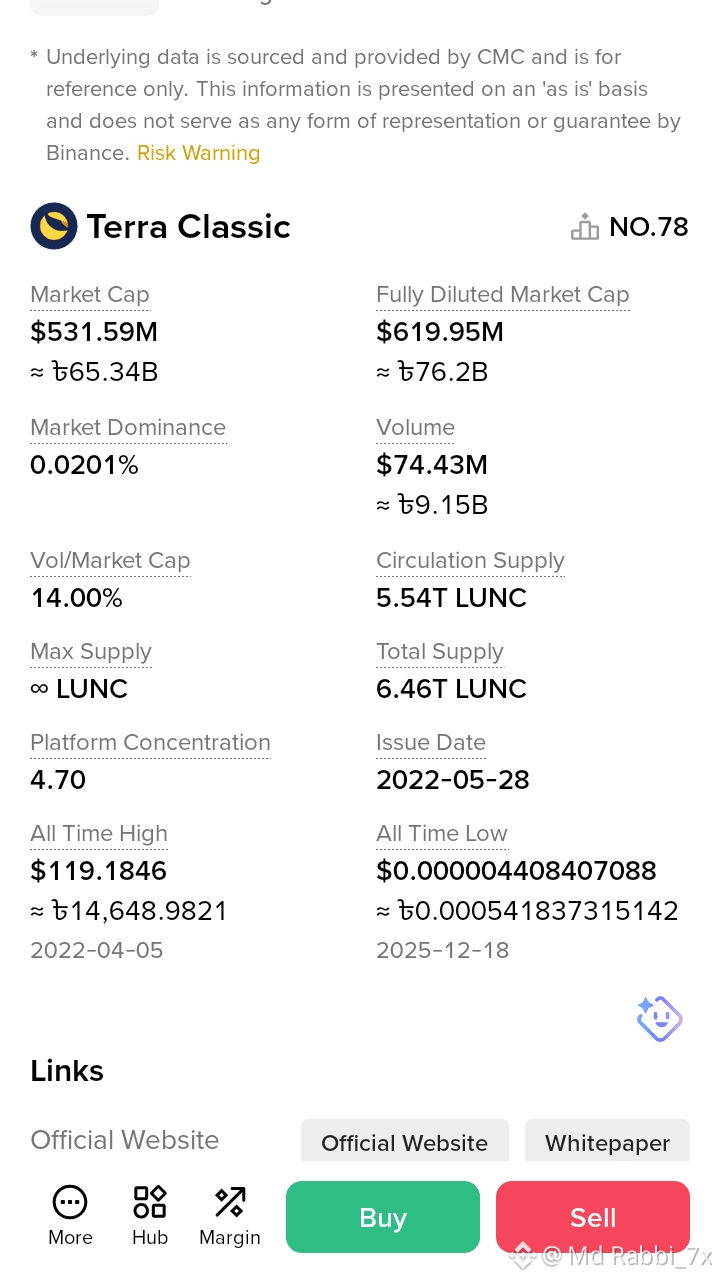Show Market Dominance explanation
Viewport: 720px width, 1281px height.
[x=128, y=427]
